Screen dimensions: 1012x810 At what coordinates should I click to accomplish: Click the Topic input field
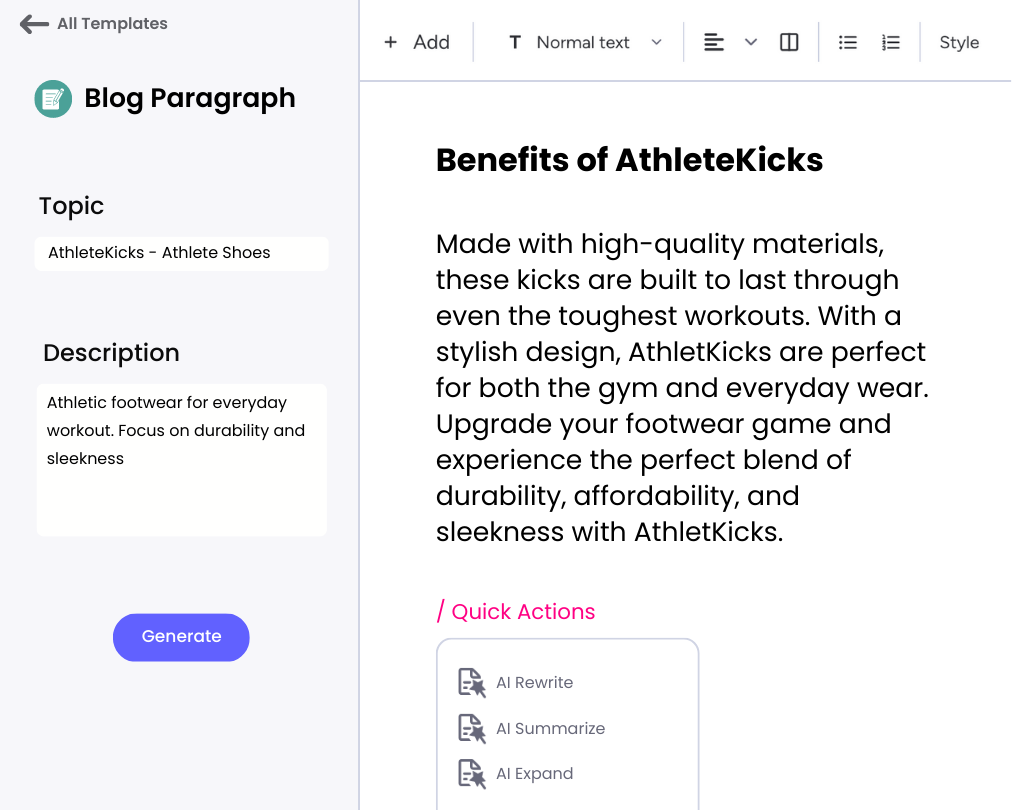181,253
